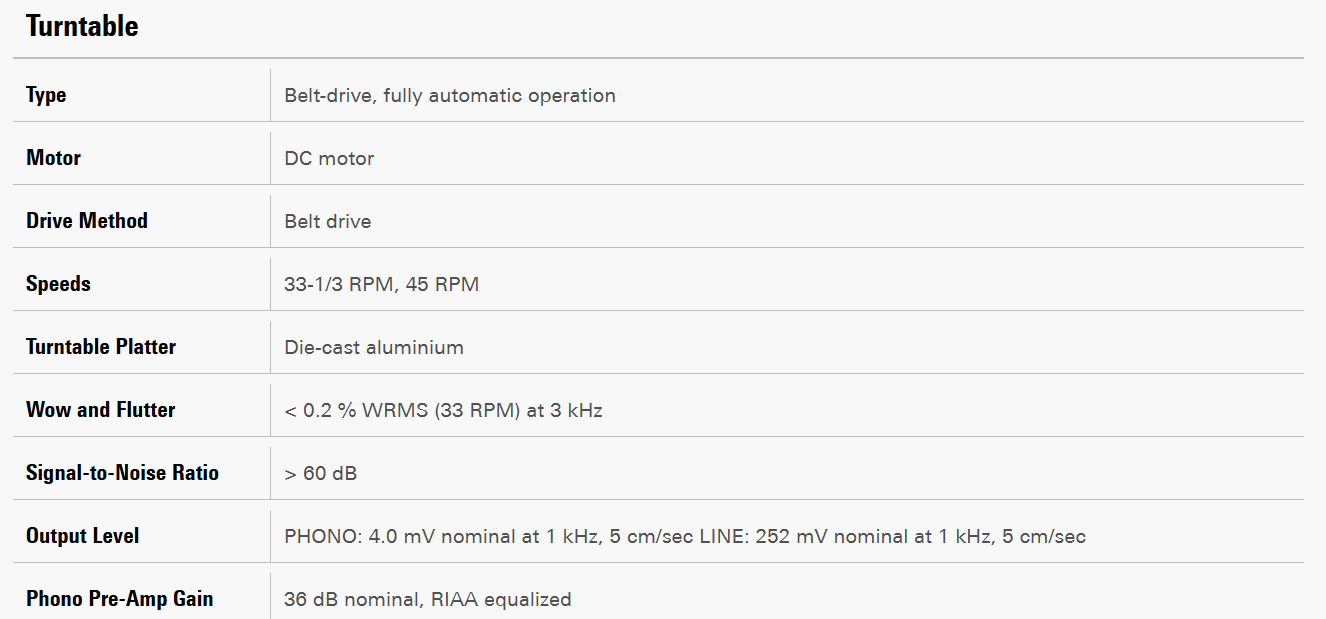Click the Type row label
This screenshot has height=619, width=1326.
[x=46, y=95]
